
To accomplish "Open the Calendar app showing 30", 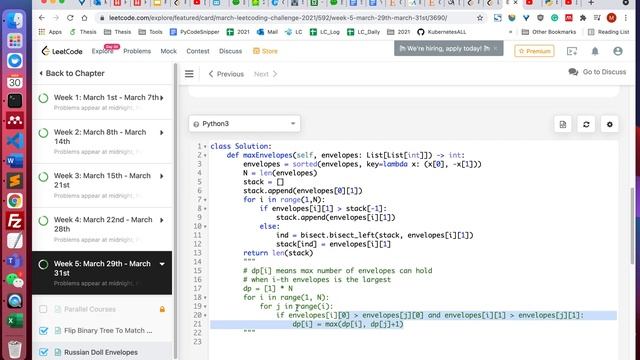I will coord(15,81).
